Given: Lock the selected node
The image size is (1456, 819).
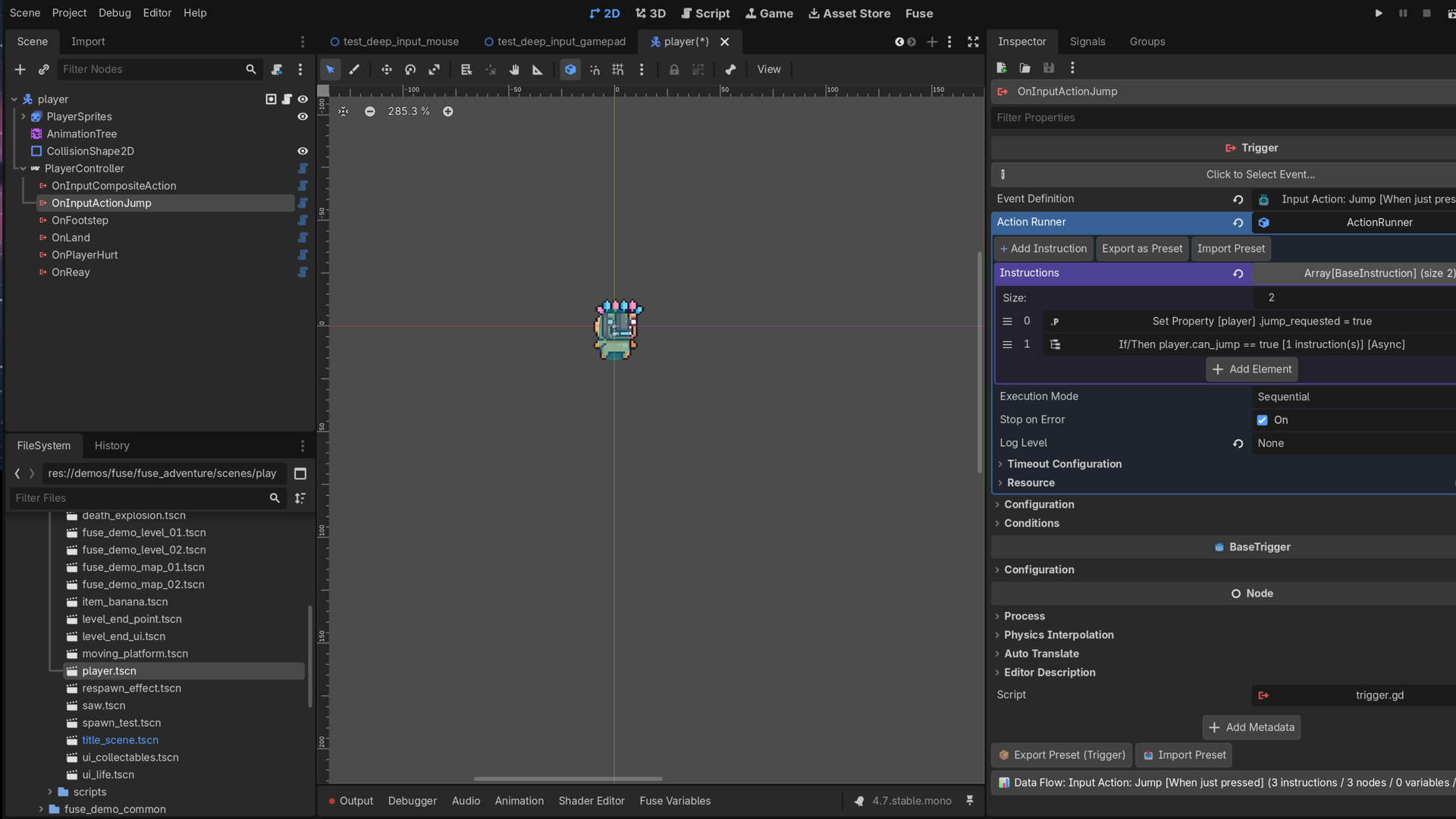Looking at the screenshot, I should 674,70.
